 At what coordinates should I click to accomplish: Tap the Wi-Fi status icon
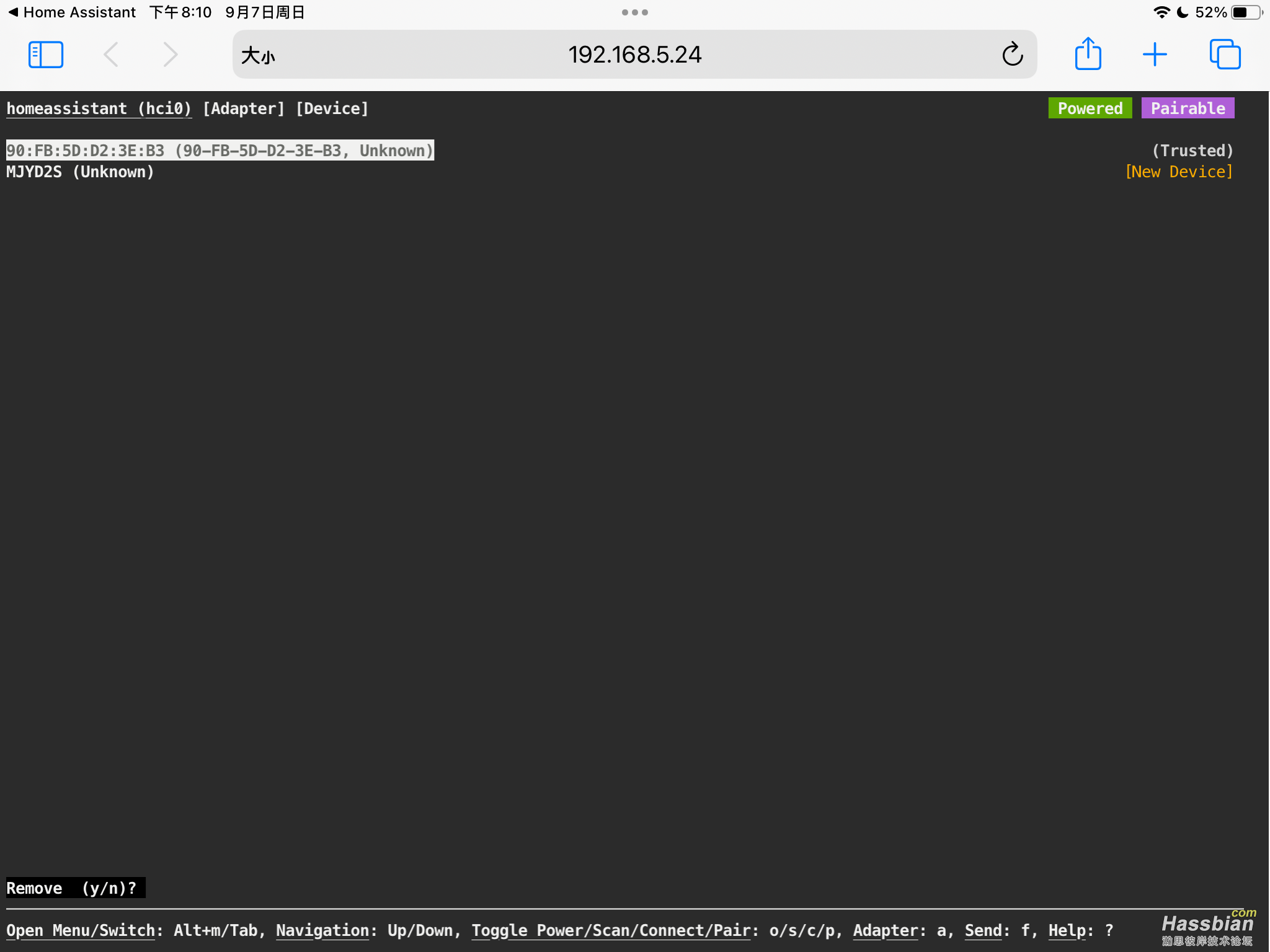pos(1161,12)
